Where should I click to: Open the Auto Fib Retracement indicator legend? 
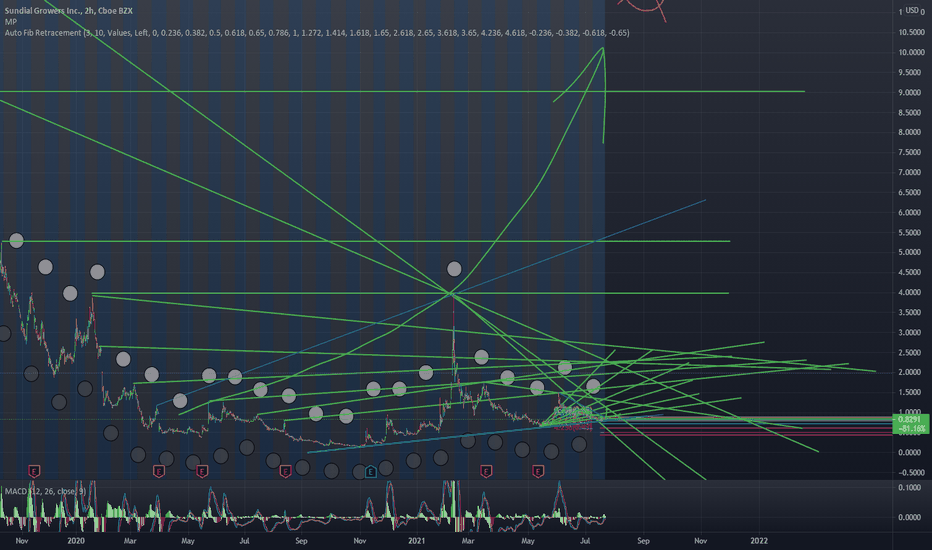[x=317, y=33]
